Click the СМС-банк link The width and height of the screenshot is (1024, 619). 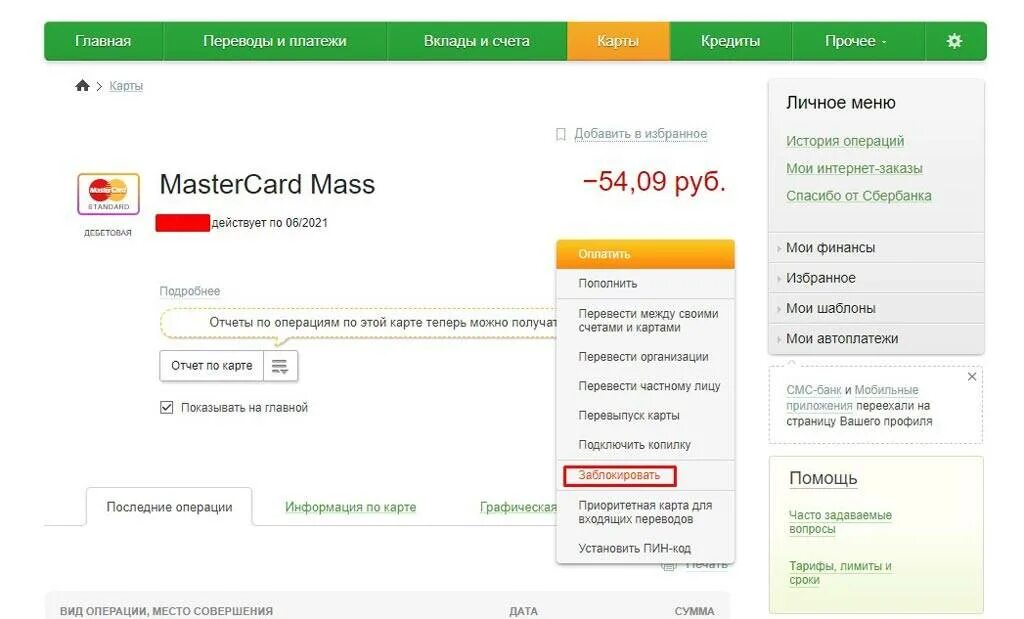(814, 390)
